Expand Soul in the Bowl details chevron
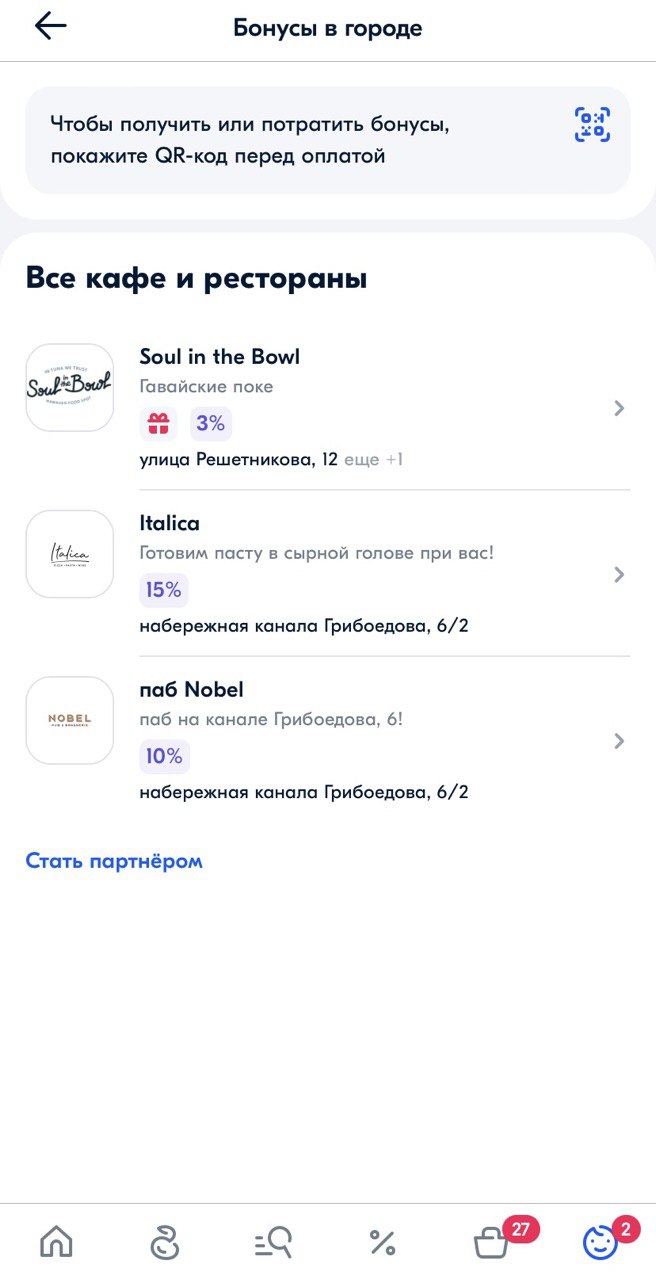Image resolution: width=656 pixels, height=1280 pixels. point(619,408)
